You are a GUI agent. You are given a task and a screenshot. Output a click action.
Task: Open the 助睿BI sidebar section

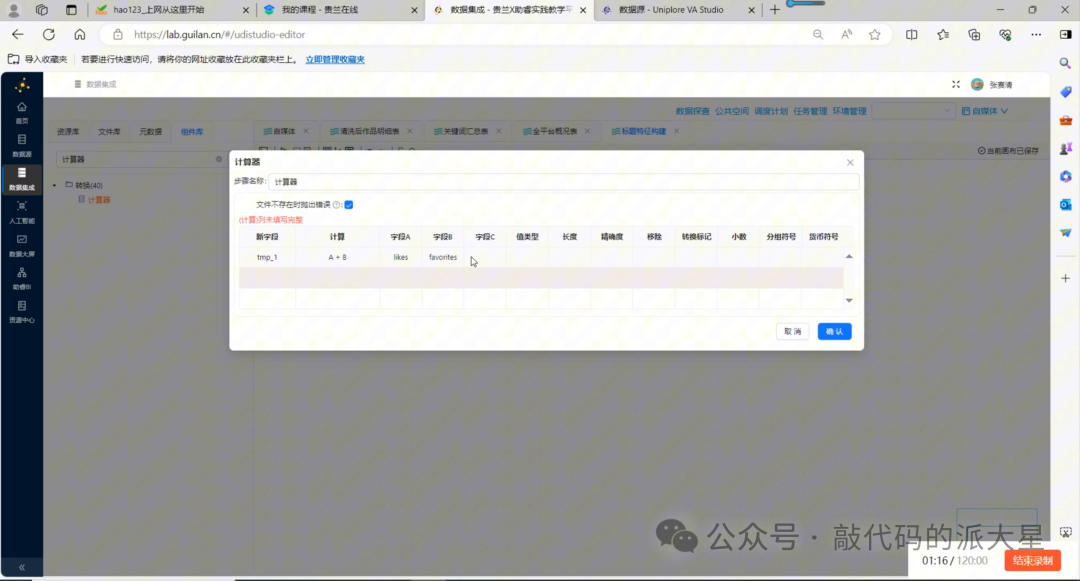pyautogui.click(x=21, y=278)
